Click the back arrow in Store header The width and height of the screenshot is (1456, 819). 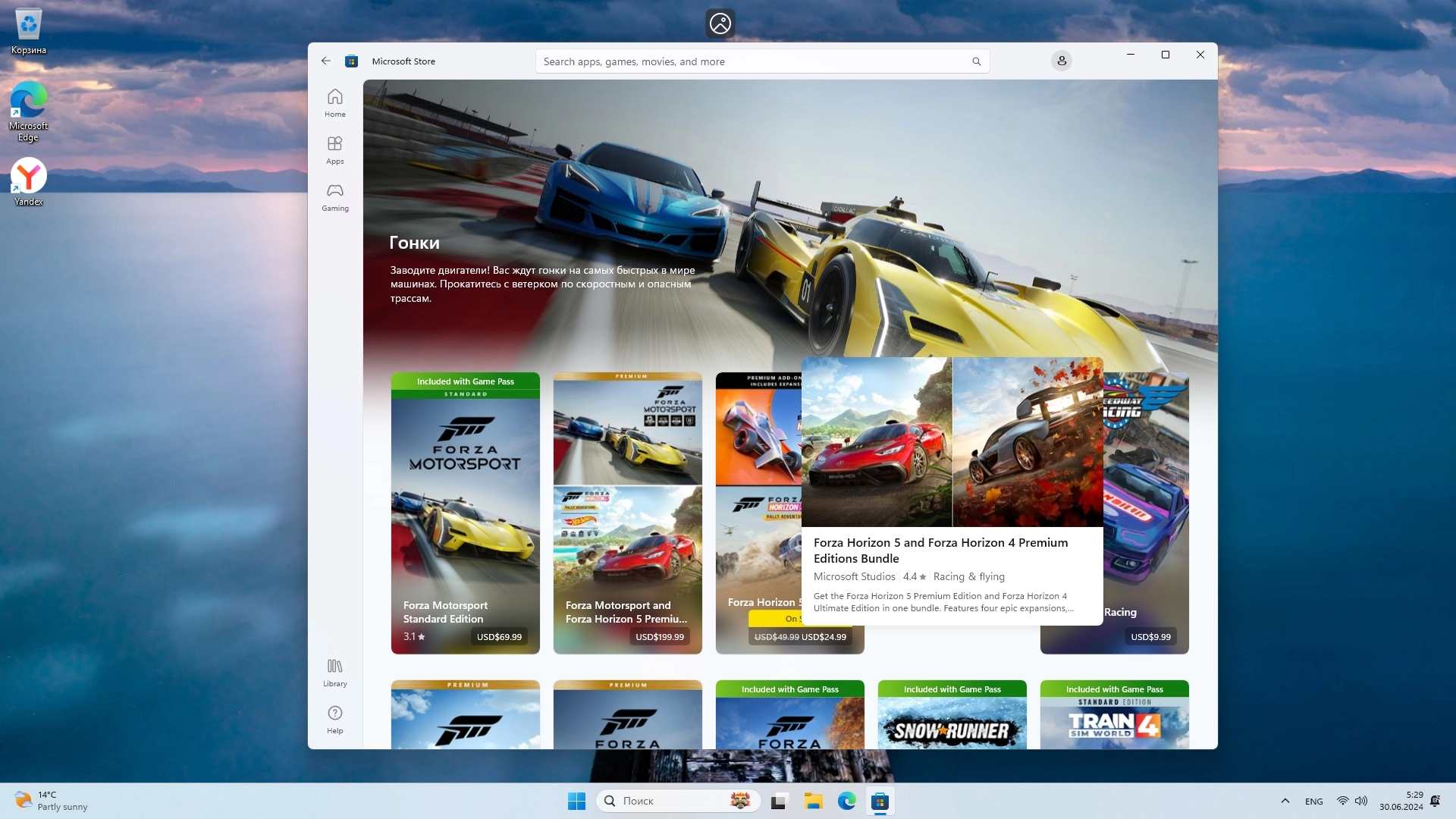coord(325,61)
